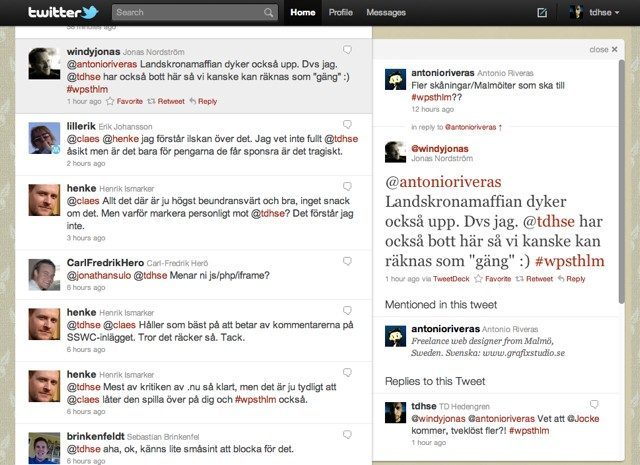This screenshot has width=640, height=465.
Task: Open the Profile tab
Action: (x=340, y=13)
